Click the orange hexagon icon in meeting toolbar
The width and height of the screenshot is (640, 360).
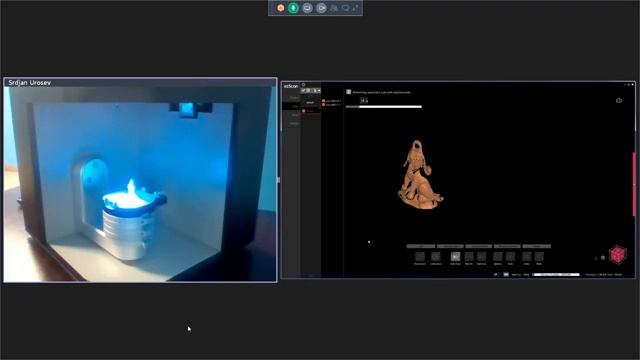pos(280,8)
